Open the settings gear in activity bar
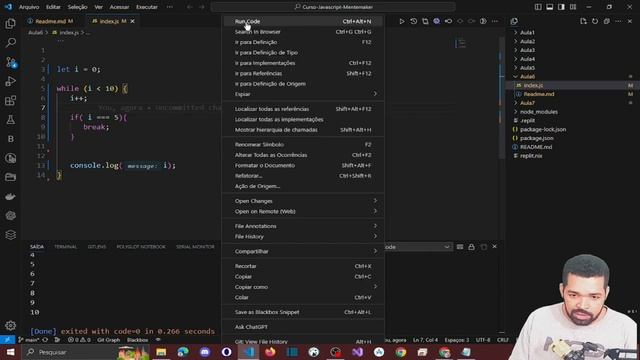Image resolution: width=640 pixels, height=360 pixels. [11, 325]
